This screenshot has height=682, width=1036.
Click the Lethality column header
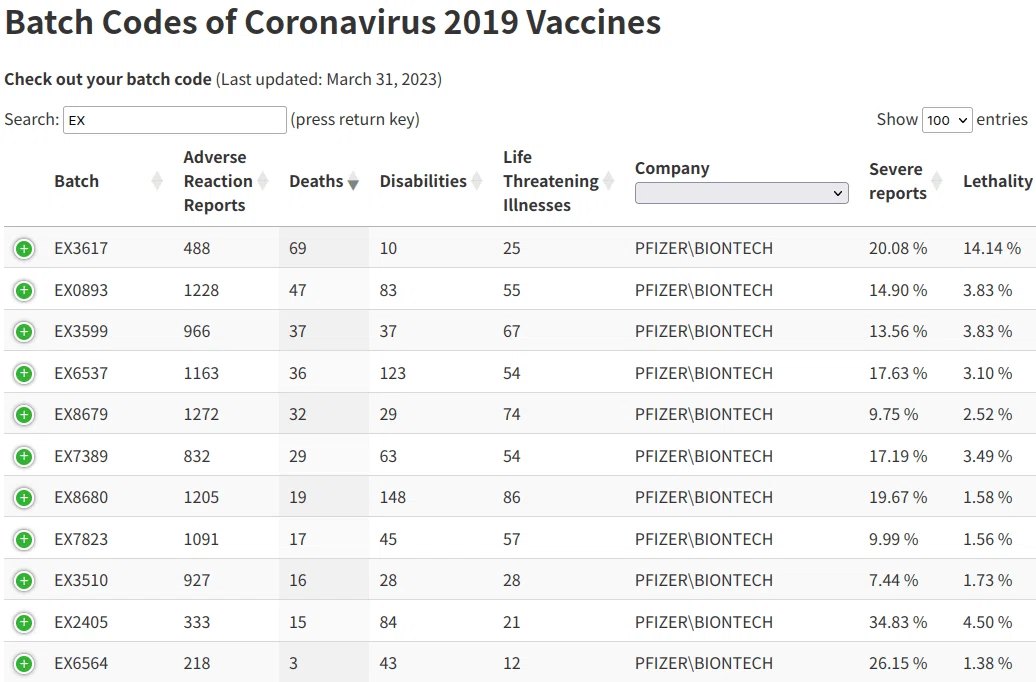pos(998,181)
